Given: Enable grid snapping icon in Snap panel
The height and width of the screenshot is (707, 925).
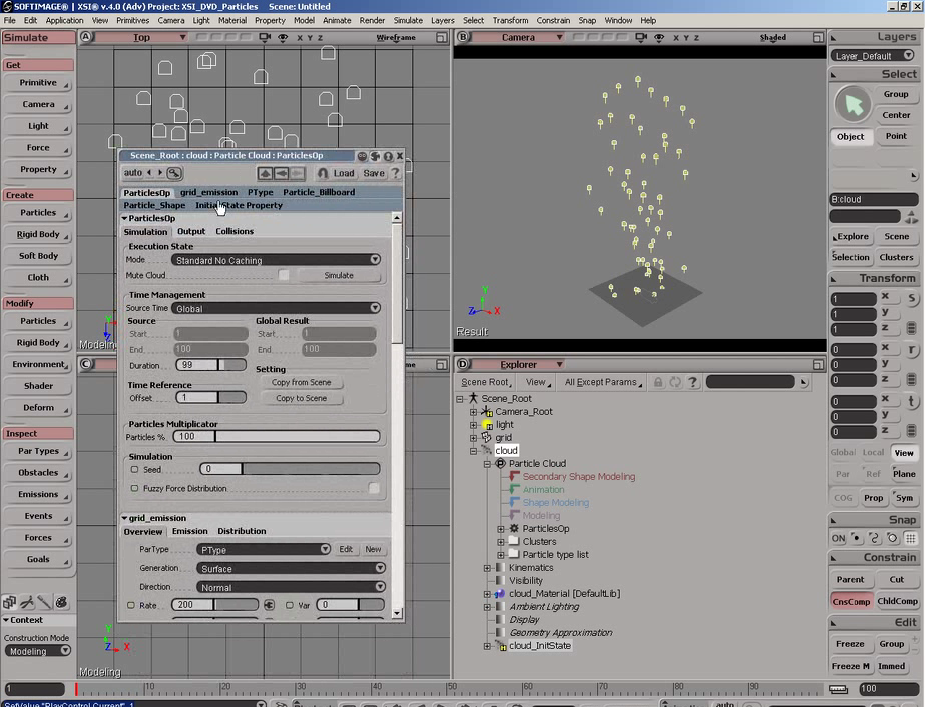Looking at the screenshot, I should 911,538.
